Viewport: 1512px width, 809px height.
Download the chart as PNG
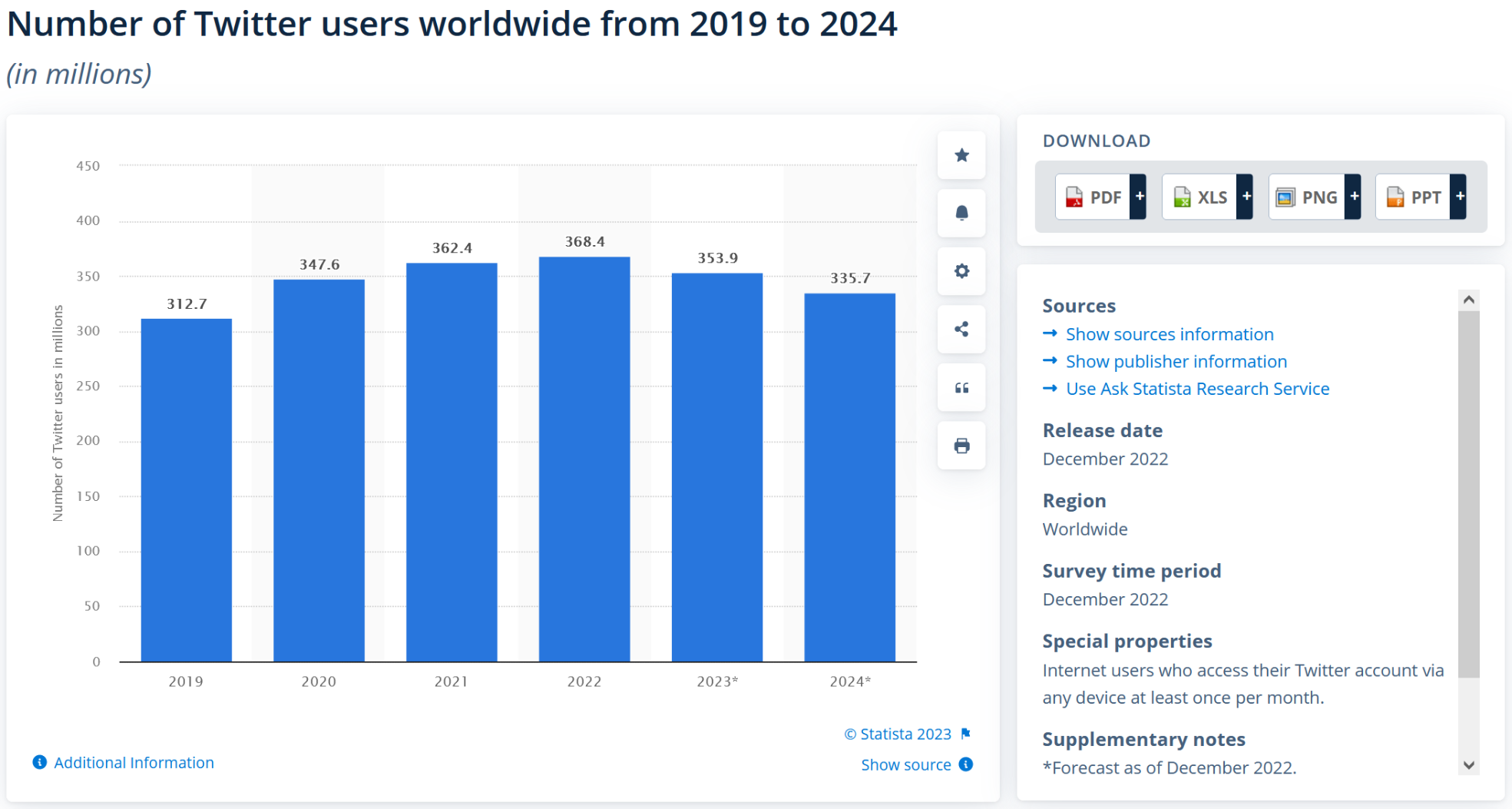point(1306,197)
